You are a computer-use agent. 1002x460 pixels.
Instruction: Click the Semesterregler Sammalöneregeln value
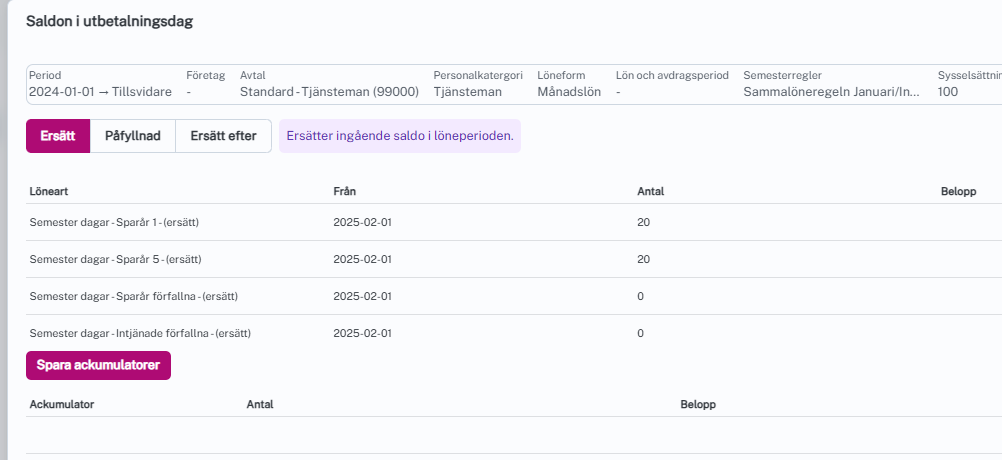tap(831, 91)
